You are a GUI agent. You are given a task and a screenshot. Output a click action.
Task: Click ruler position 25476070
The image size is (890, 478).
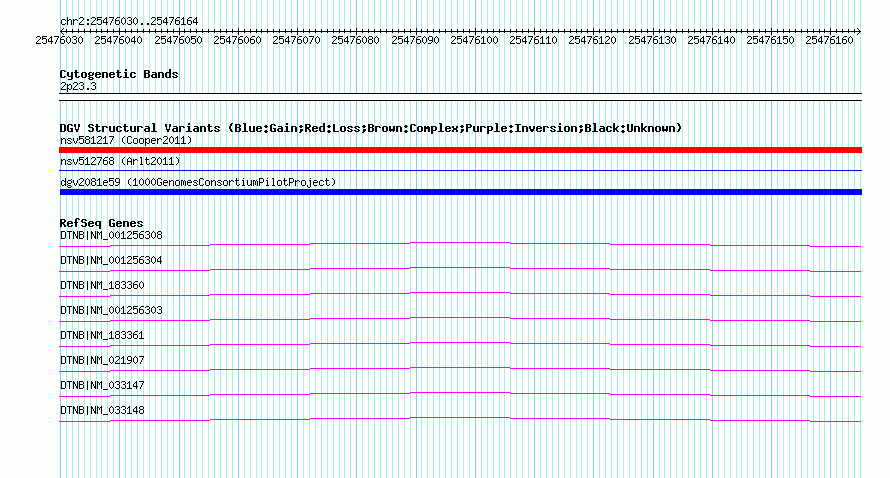coord(296,40)
